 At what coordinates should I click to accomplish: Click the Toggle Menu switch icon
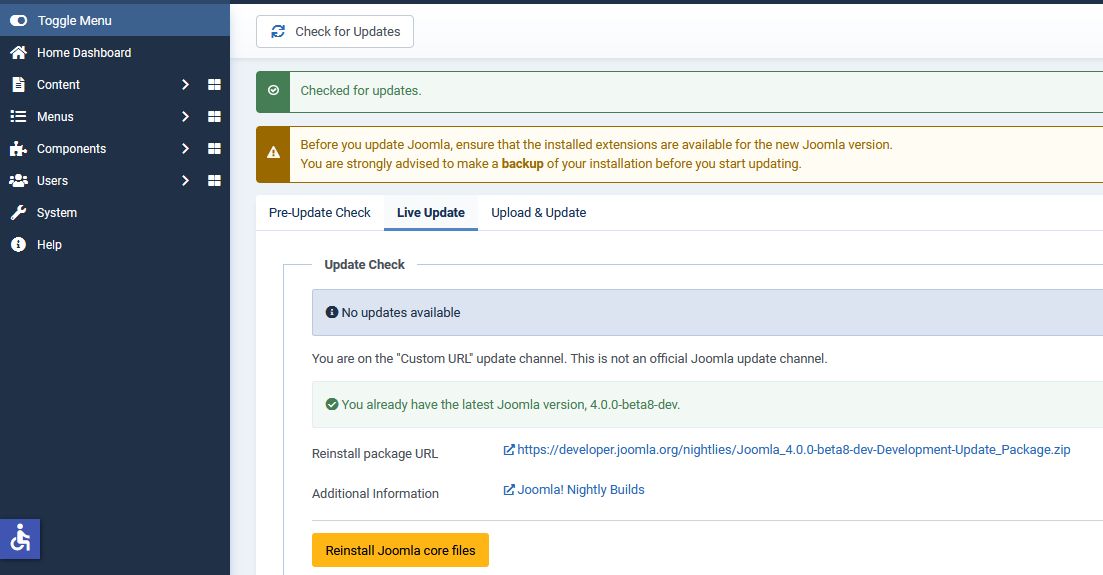18,20
